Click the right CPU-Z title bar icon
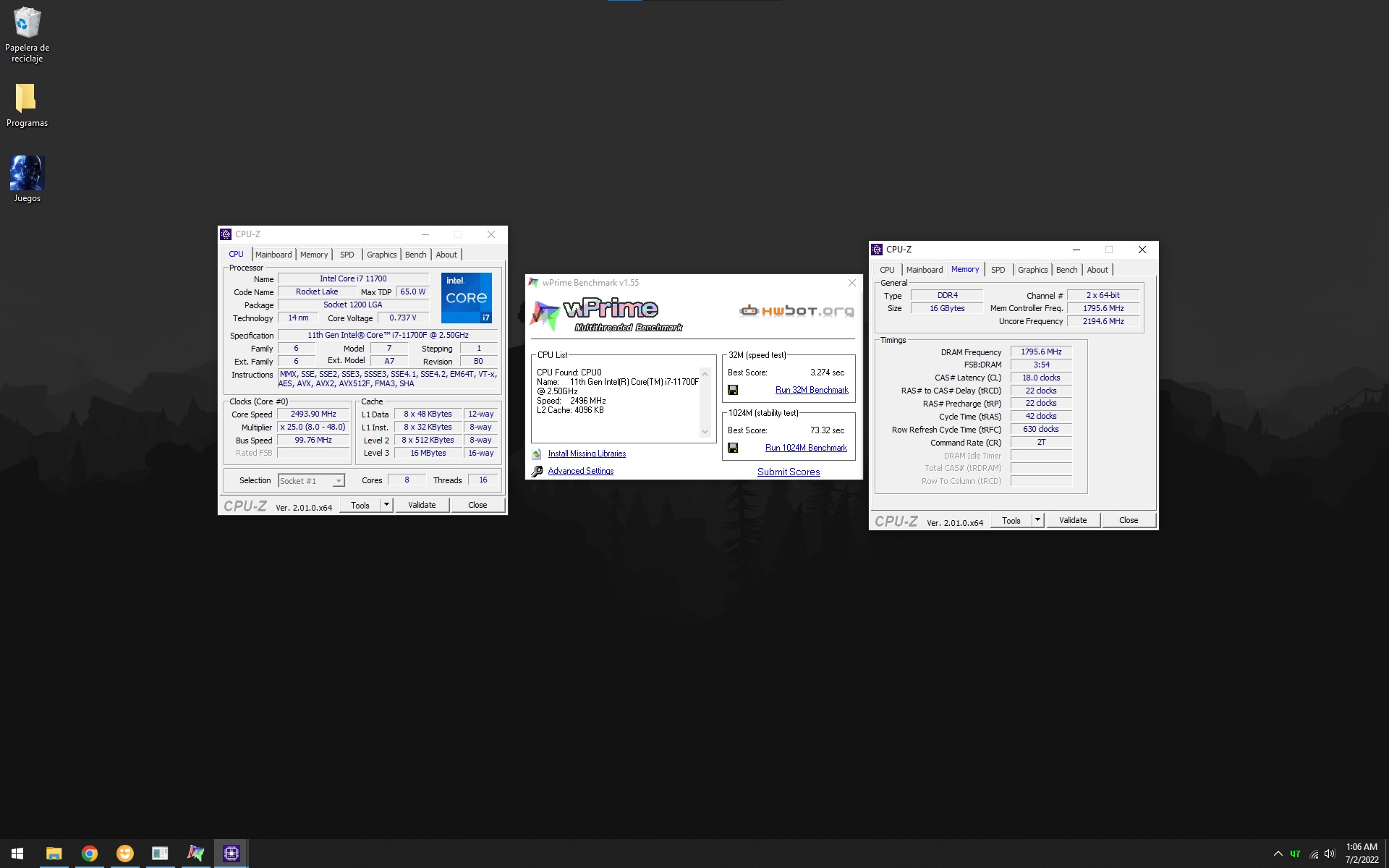 pos(877,250)
